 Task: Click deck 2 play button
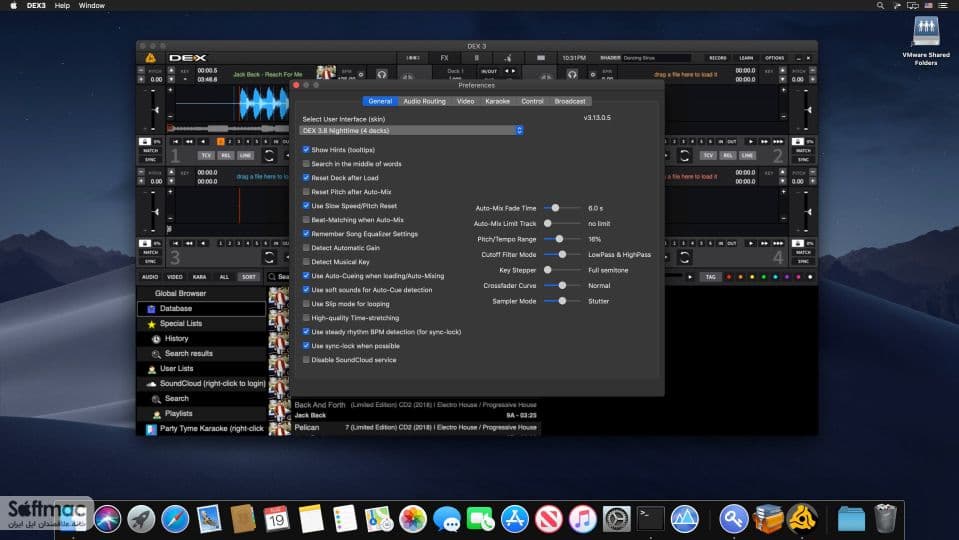coord(751,141)
